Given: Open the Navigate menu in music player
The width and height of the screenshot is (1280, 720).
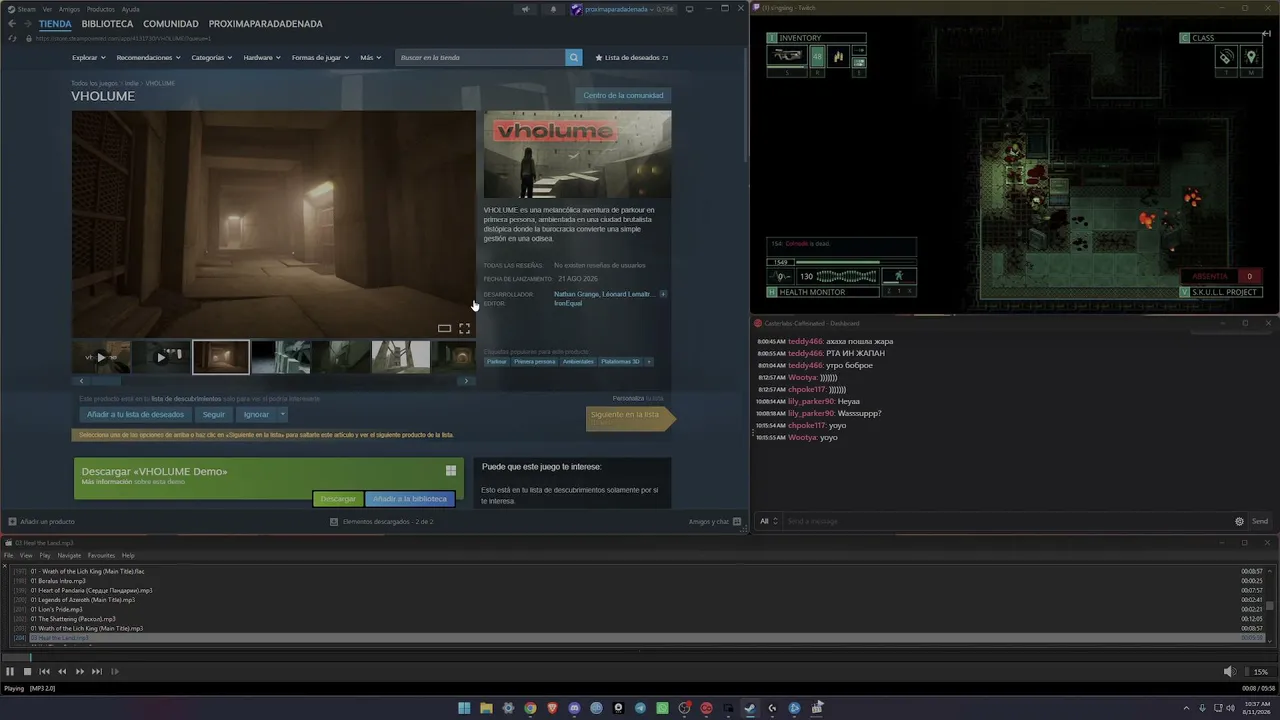Looking at the screenshot, I should [x=69, y=555].
